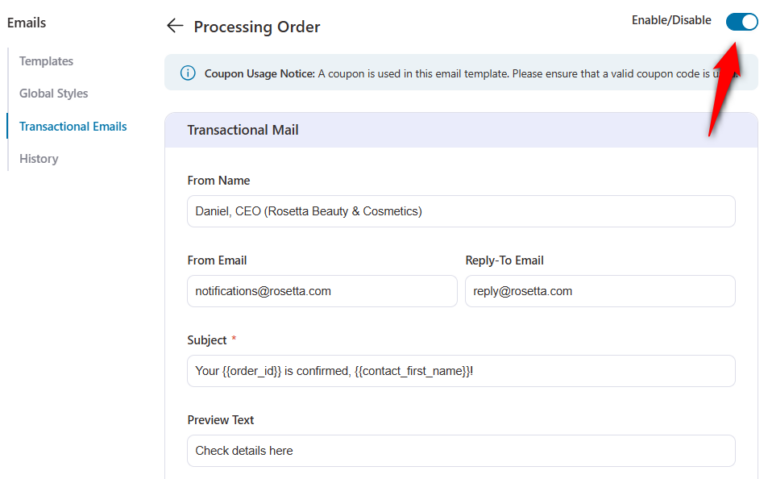Click the Subject field label
The image size is (768, 479).
207,340
